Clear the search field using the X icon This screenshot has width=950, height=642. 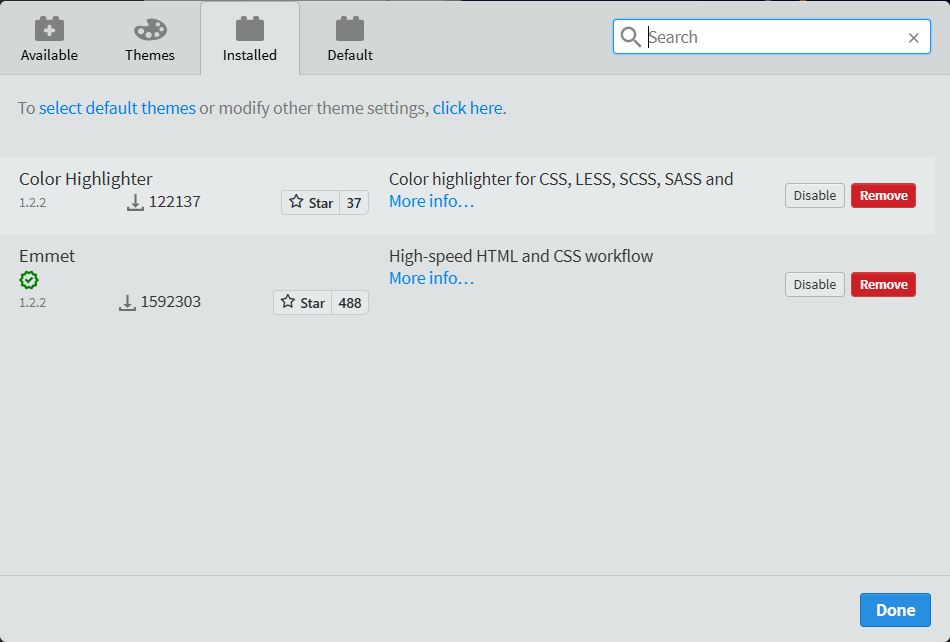point(912,37)
